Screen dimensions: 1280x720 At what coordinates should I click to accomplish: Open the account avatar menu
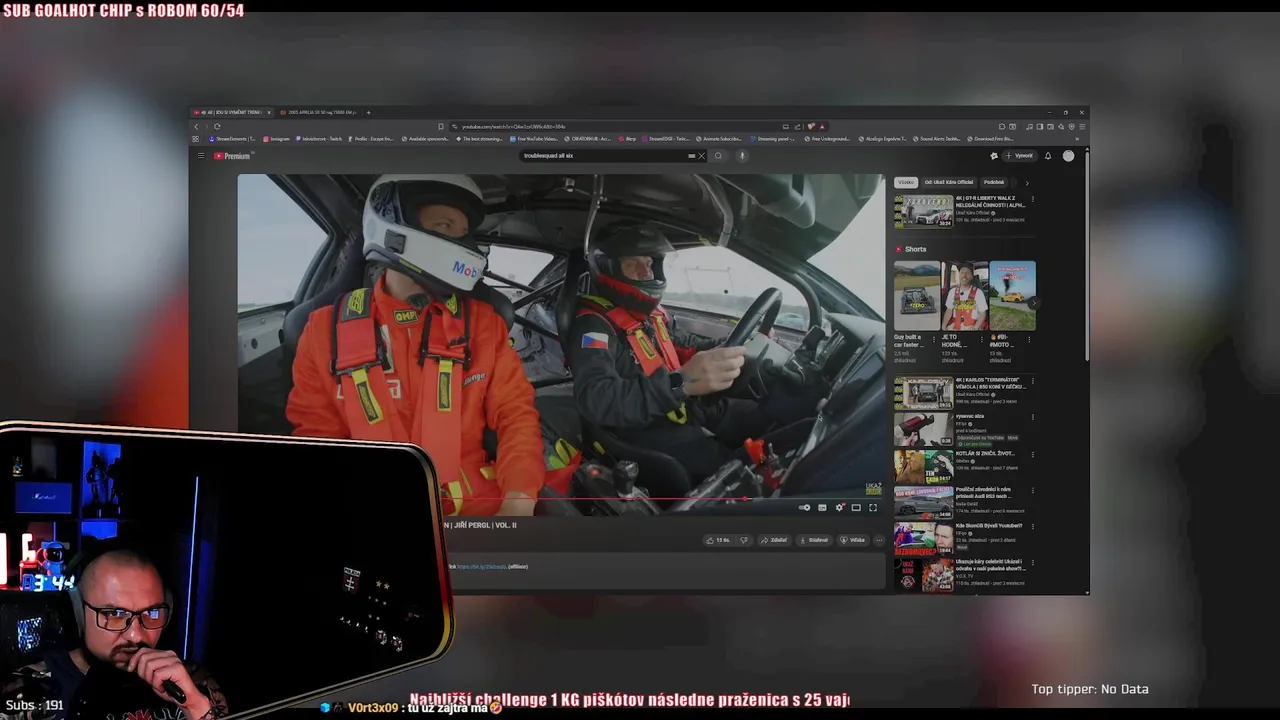click(1068, 156)
